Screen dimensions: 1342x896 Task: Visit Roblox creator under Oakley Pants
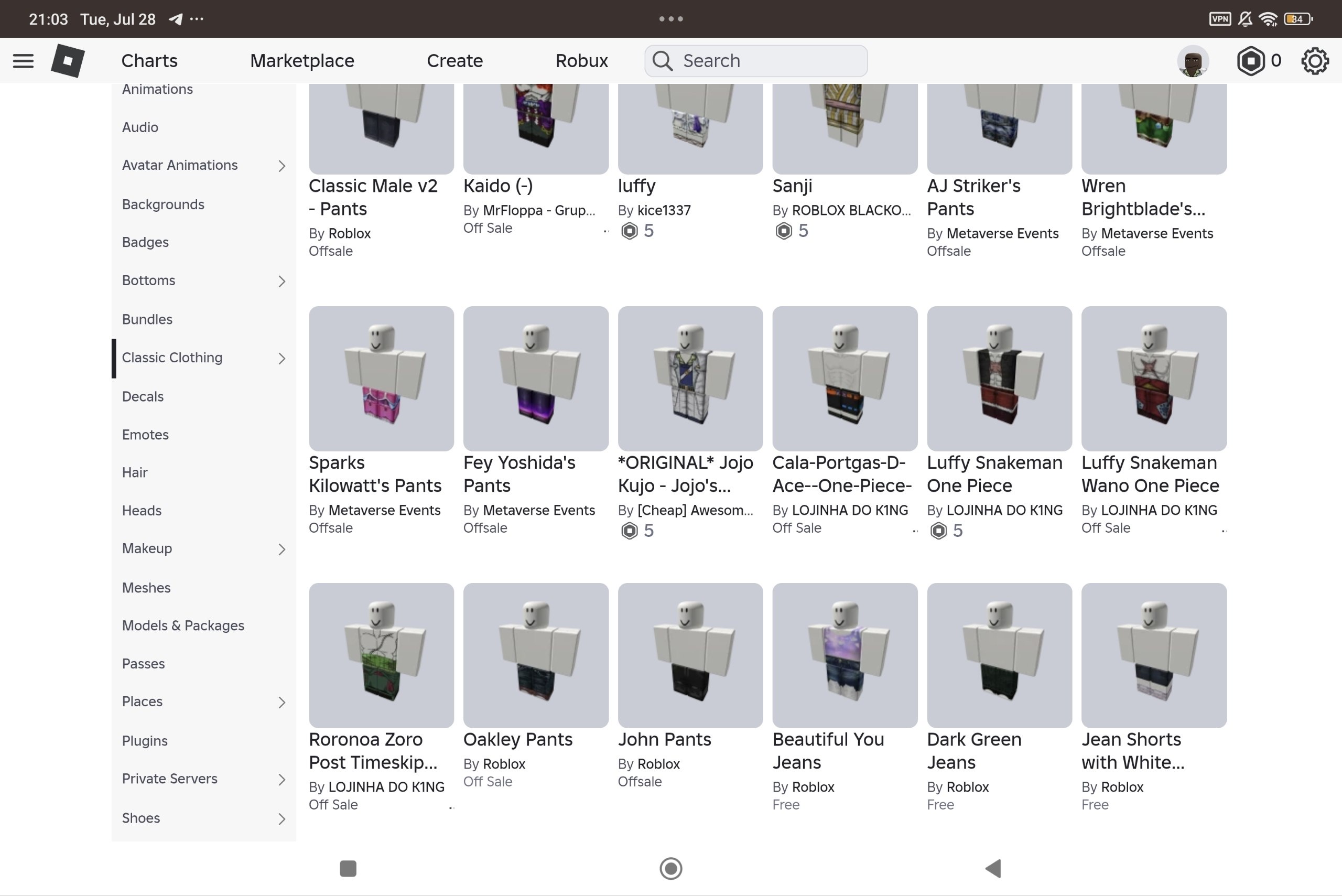click(x=504, y=764)
